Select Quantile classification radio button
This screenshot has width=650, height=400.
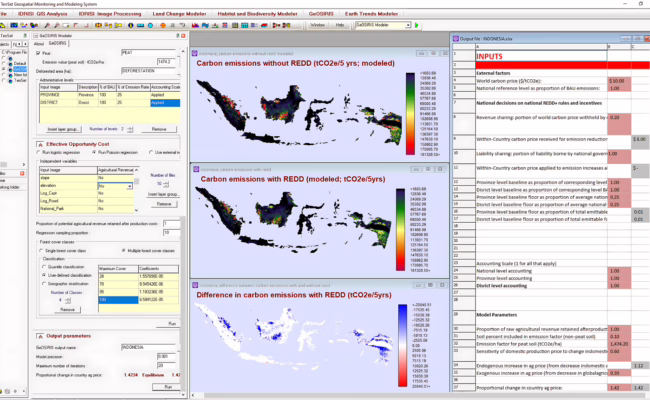[x=44, y=267]
